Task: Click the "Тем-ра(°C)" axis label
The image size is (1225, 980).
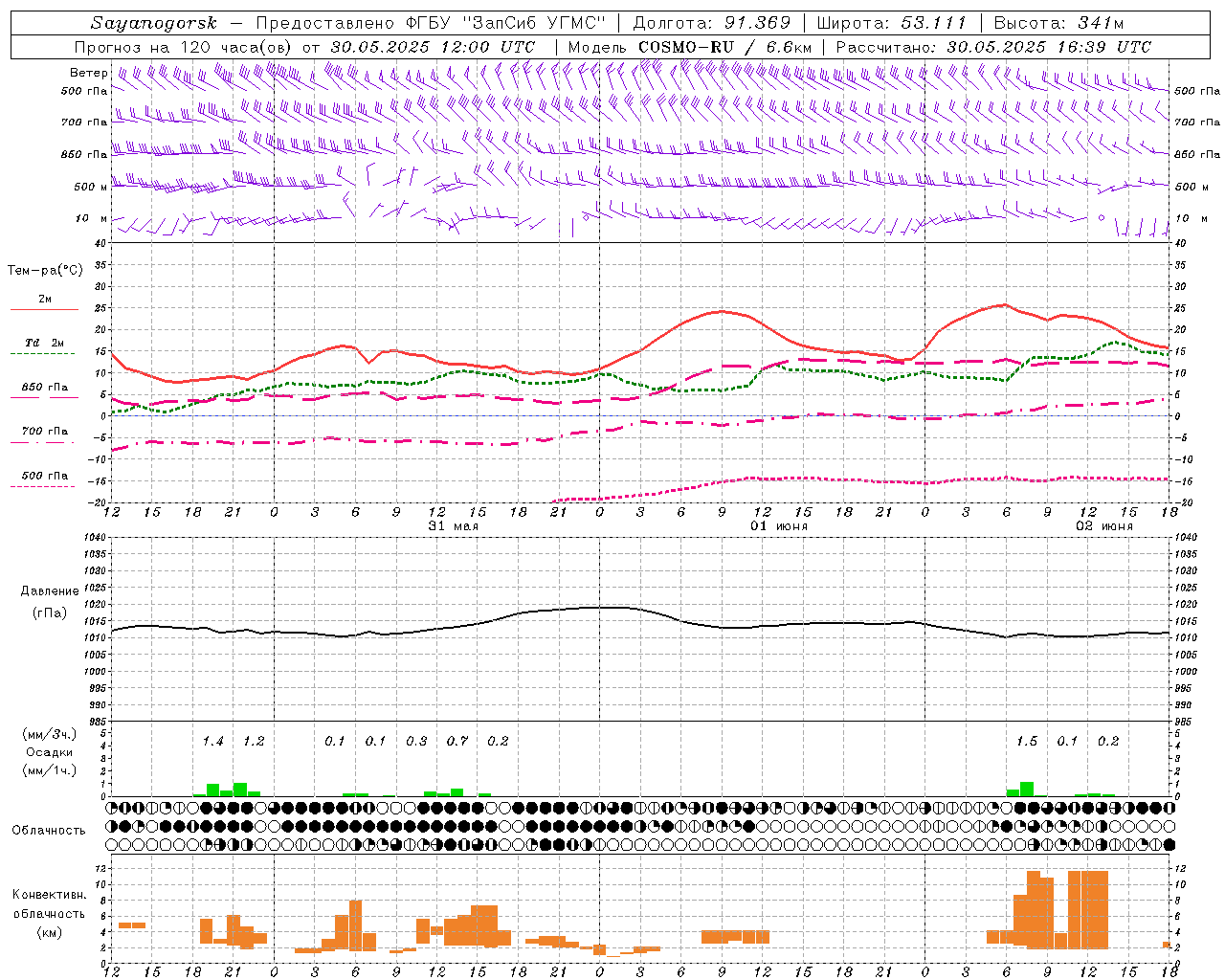Action: tap(45, 271)
